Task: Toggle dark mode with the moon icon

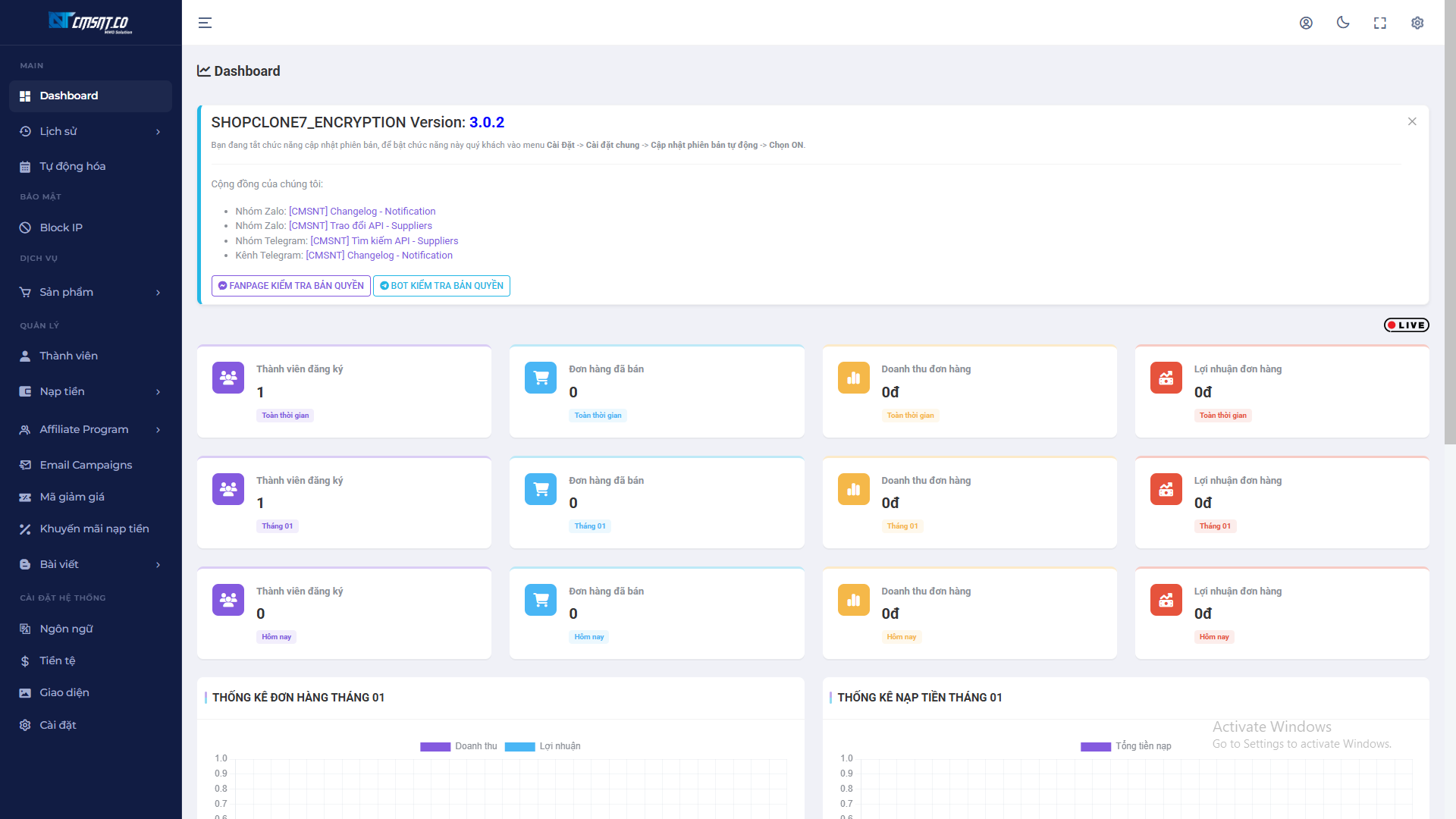Action: point(1343,23)
